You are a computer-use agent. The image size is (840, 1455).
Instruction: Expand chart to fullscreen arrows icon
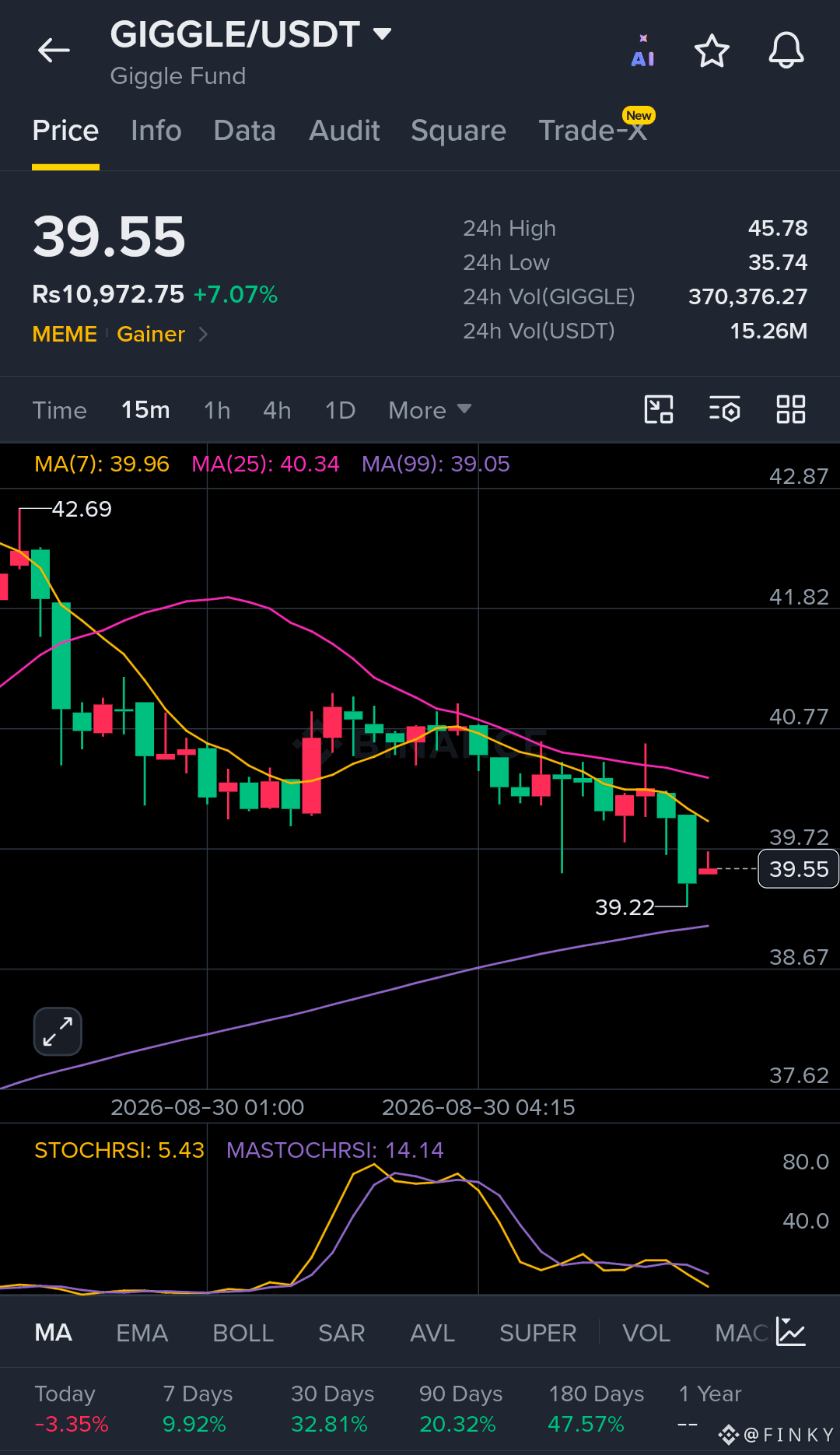pyautogui.click(x=58, y=1032)
